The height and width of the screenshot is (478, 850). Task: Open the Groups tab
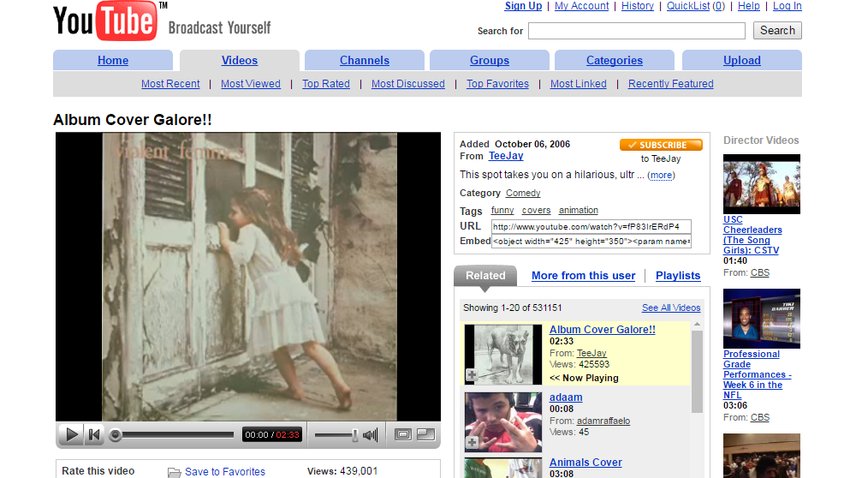point(490,60)
